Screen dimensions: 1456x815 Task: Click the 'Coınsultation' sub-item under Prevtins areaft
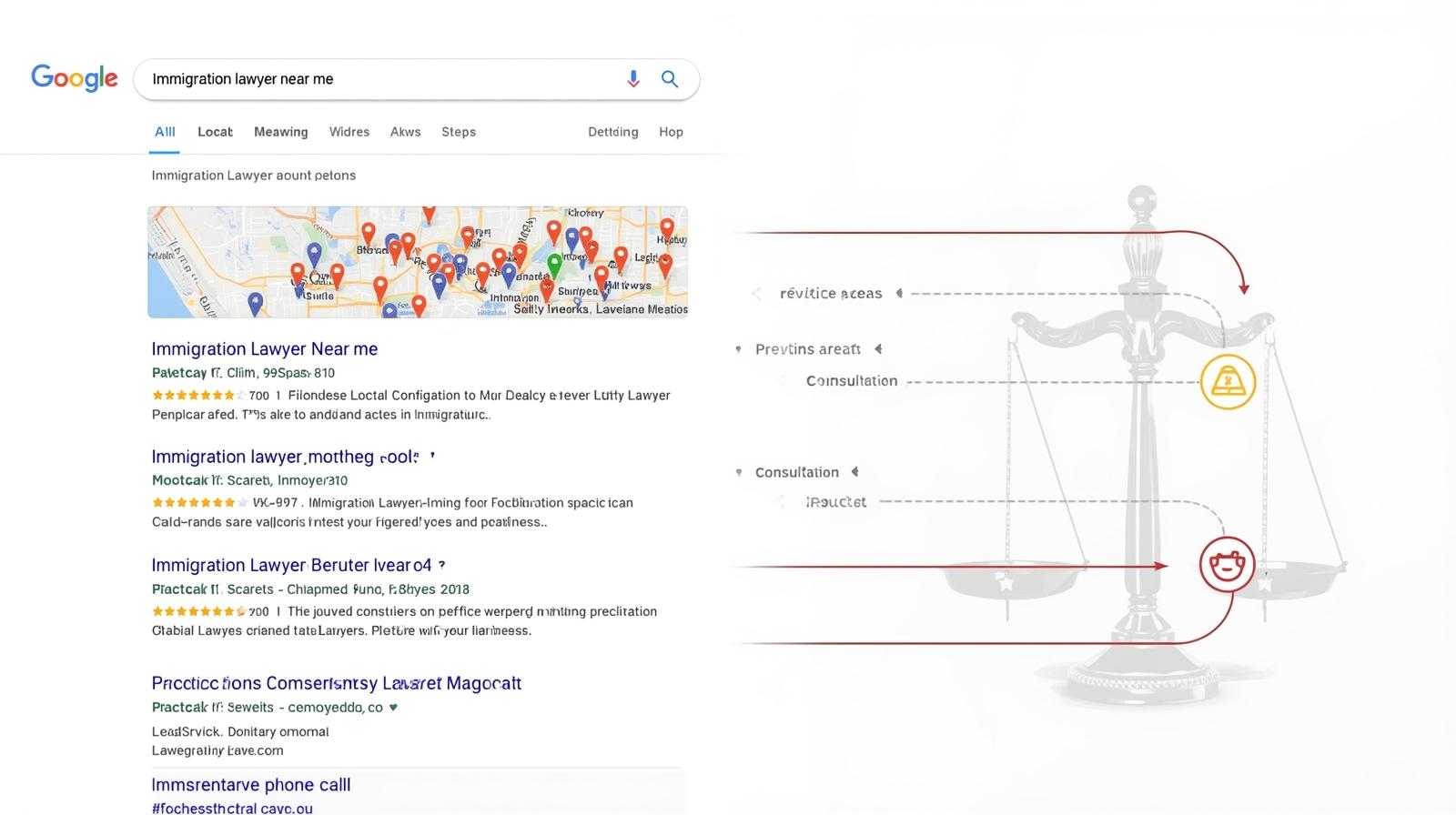pos(852,381)
